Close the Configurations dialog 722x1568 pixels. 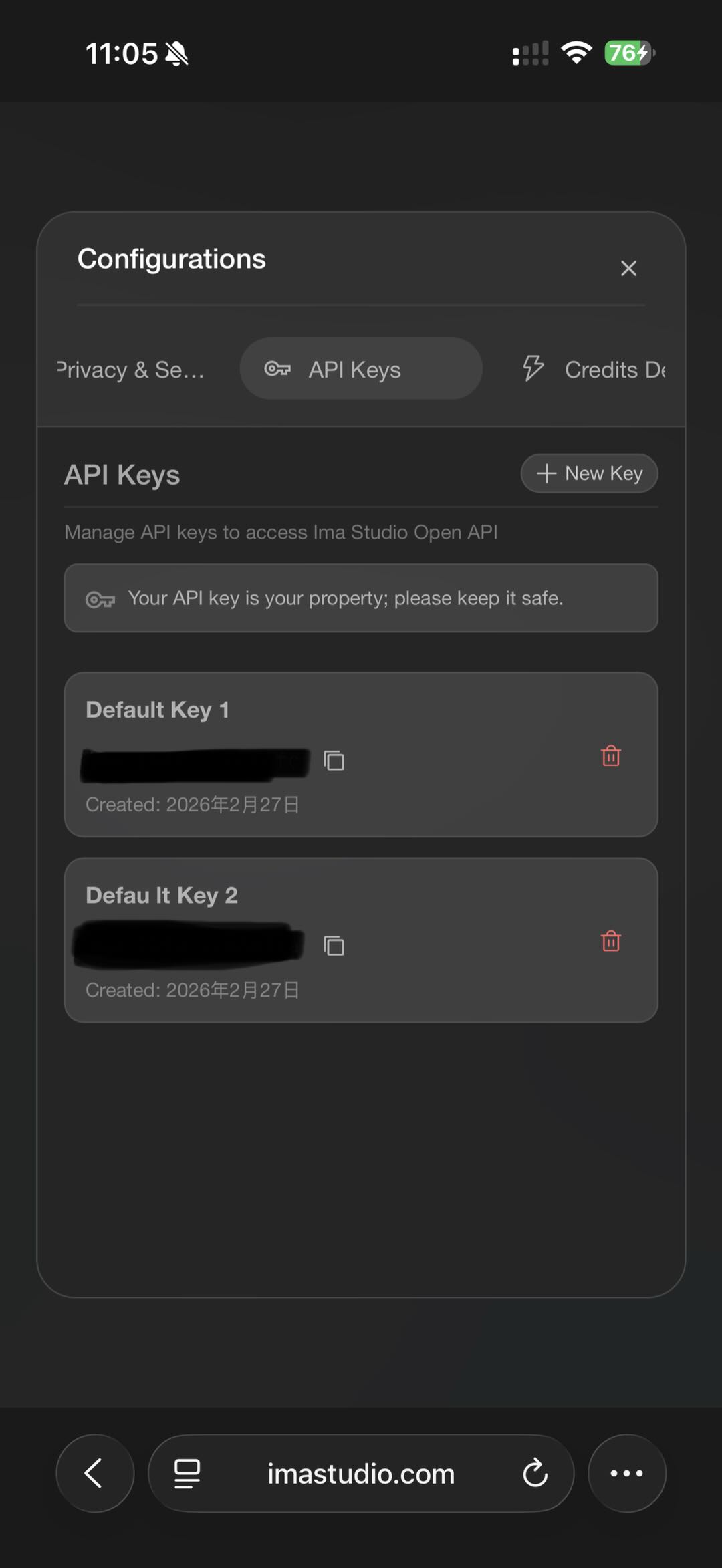tap(628, 268)
